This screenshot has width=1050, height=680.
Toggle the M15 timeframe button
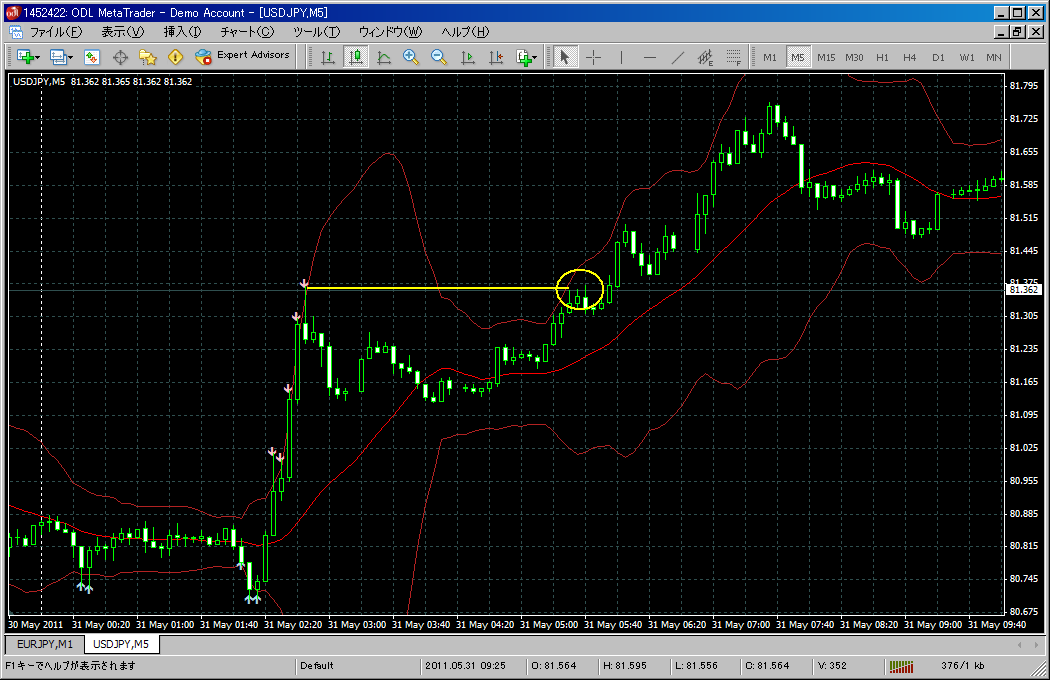pyautogui.click(x=826, y=57)
